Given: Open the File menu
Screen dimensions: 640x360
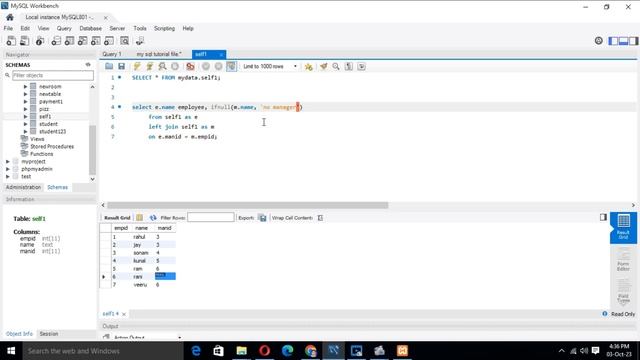Looking at the screenshot, I should tap(8, 28).
